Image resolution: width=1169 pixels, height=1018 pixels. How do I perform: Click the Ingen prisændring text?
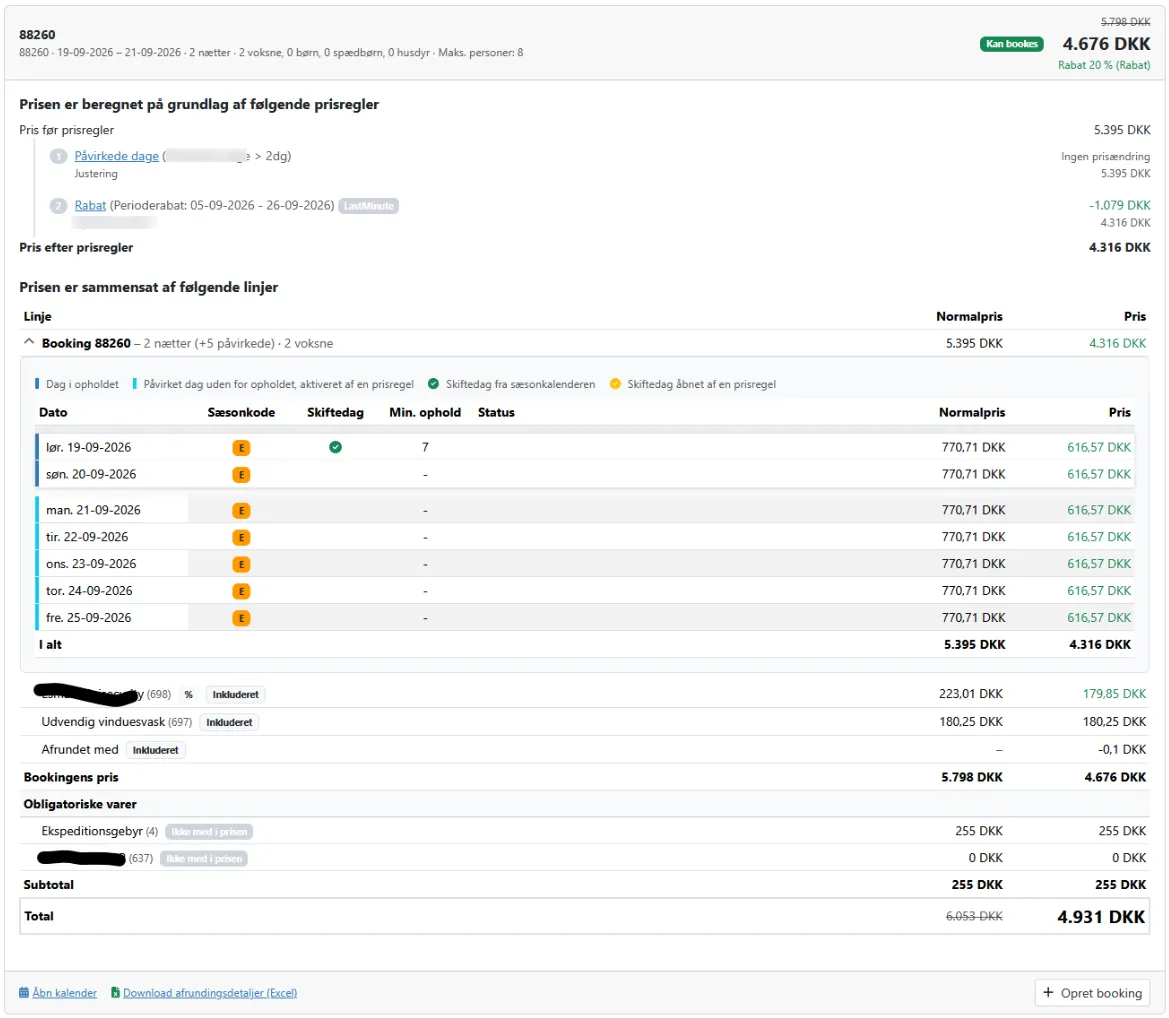[x=1105, y=156]
